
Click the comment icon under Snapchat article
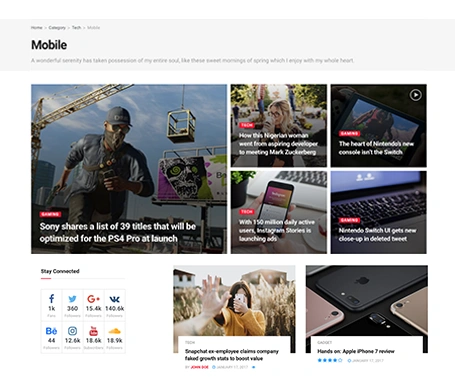click(x=254, y=367)
